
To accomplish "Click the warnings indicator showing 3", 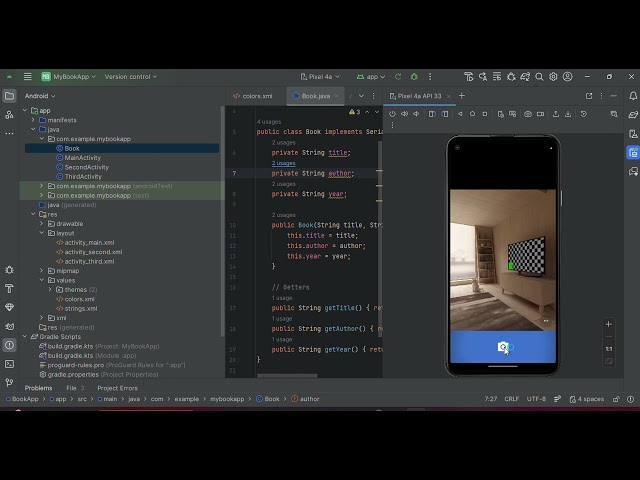I will (x=354, y=112).
